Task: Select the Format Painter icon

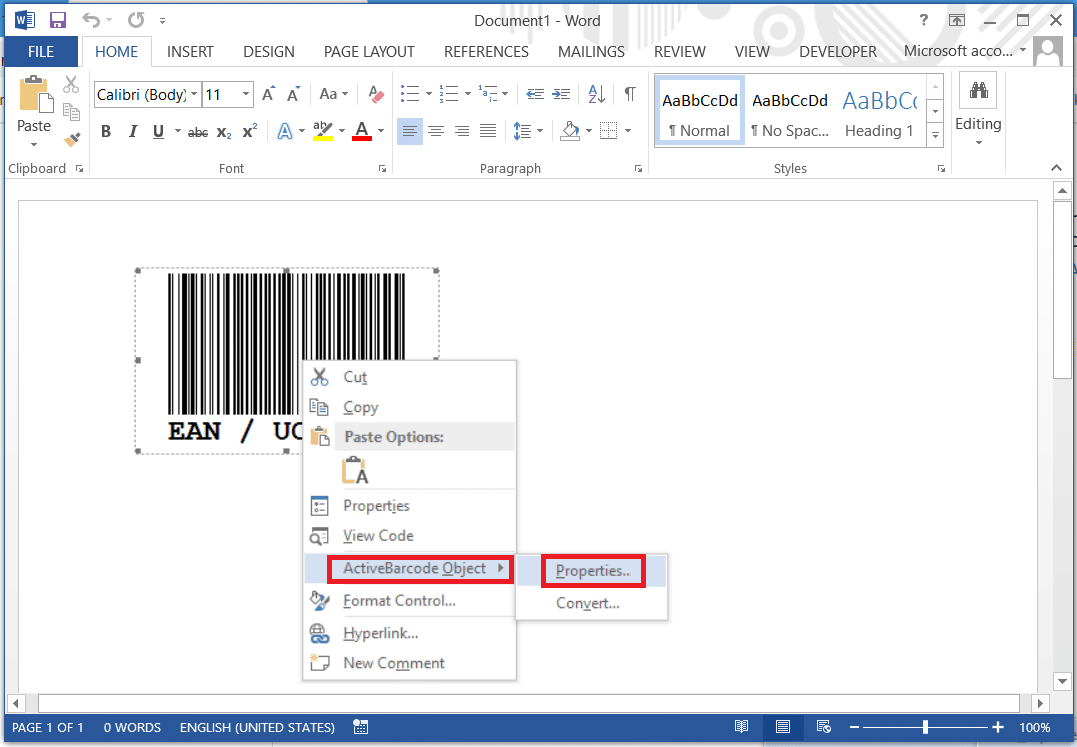Action: 71,139
